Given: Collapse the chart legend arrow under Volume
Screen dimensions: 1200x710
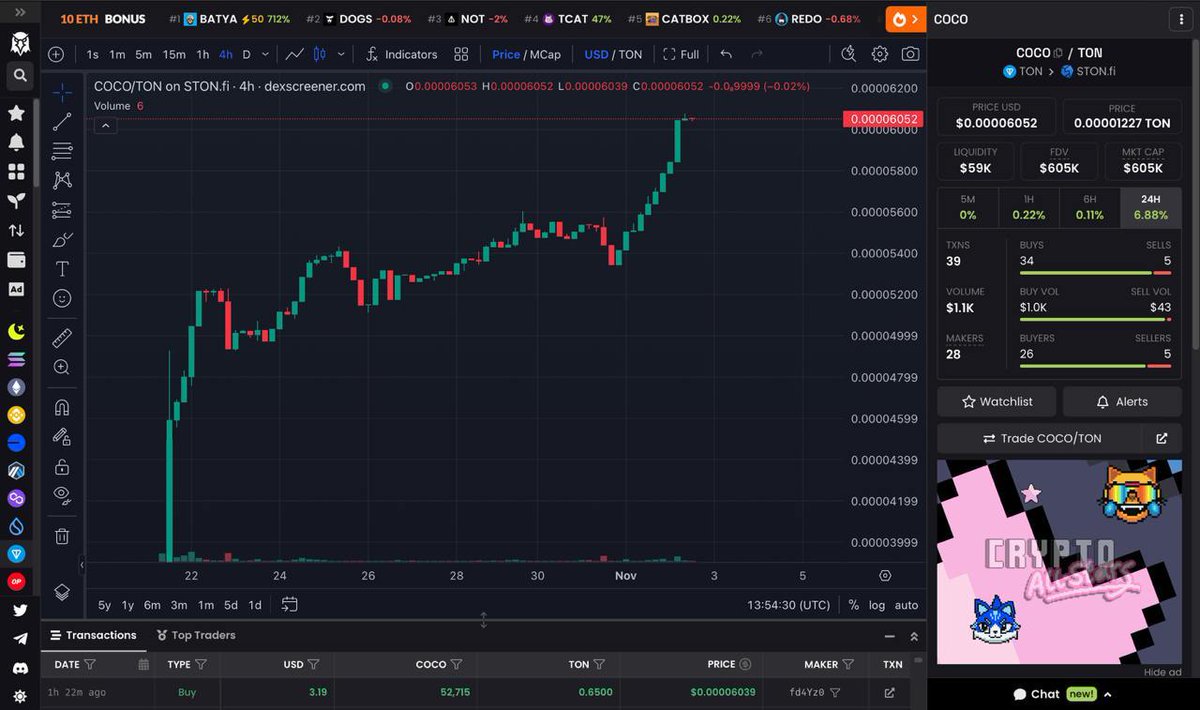Looking at the screenshot, I should 106,125.
